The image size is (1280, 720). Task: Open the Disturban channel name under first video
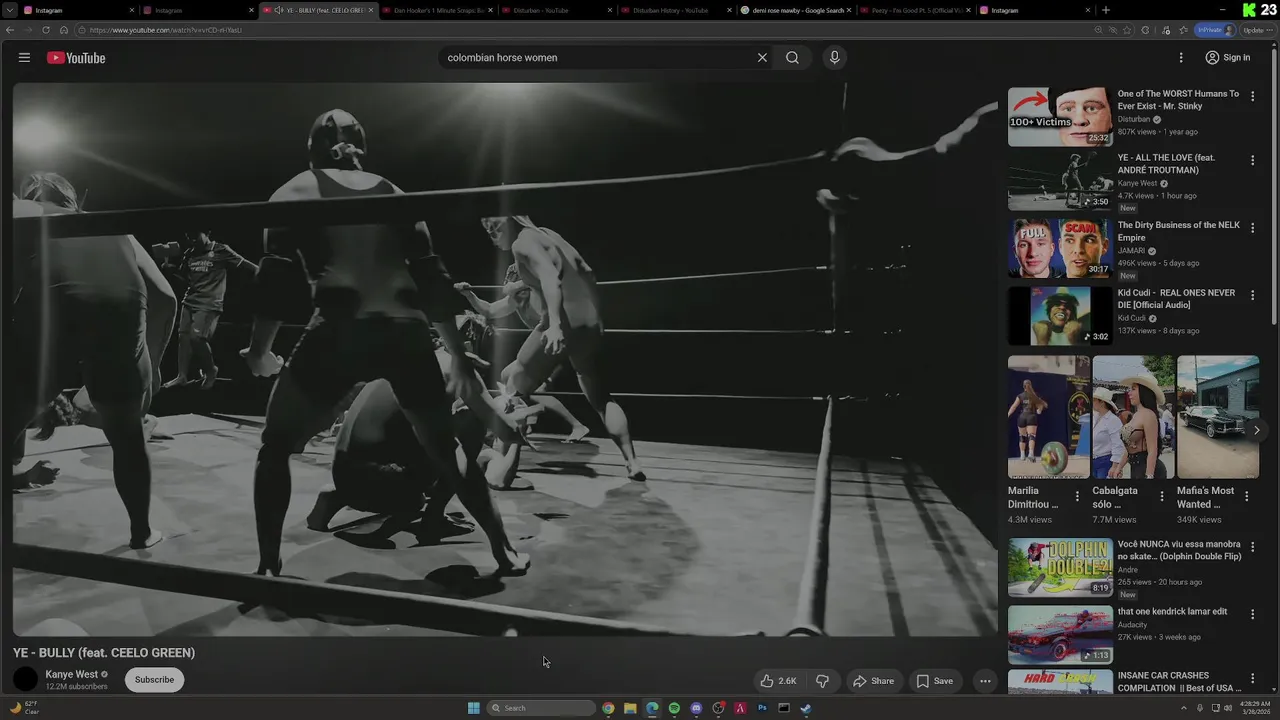pyautogui.click(x=1134, y=119)
